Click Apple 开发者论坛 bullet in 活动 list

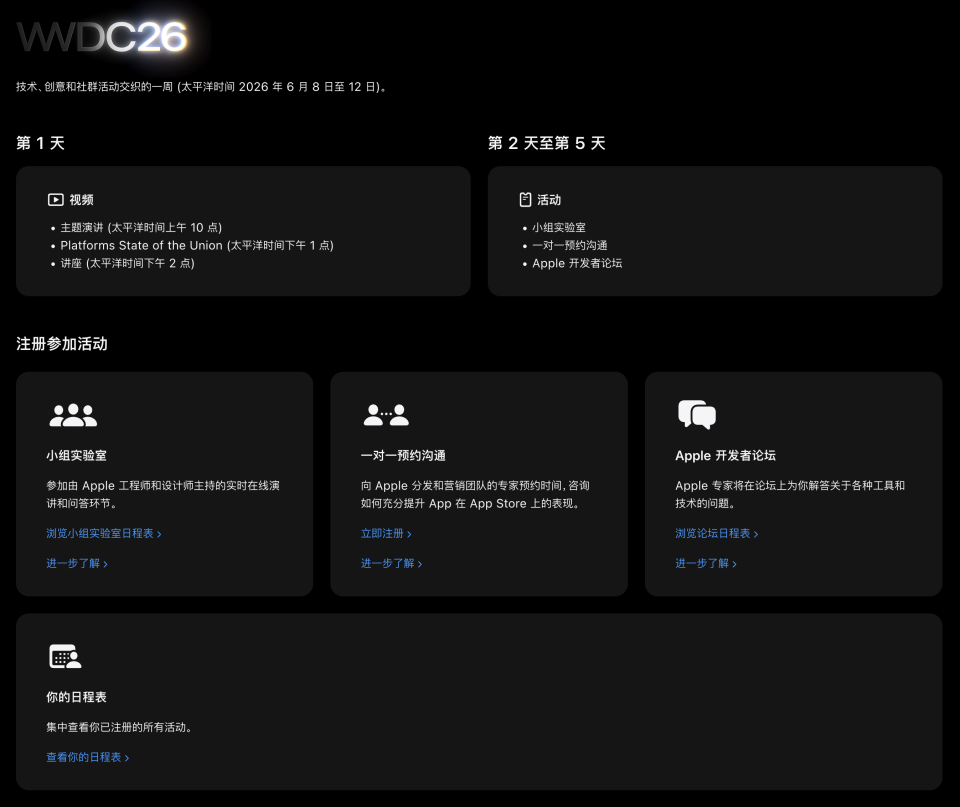[x=577, y=263]
